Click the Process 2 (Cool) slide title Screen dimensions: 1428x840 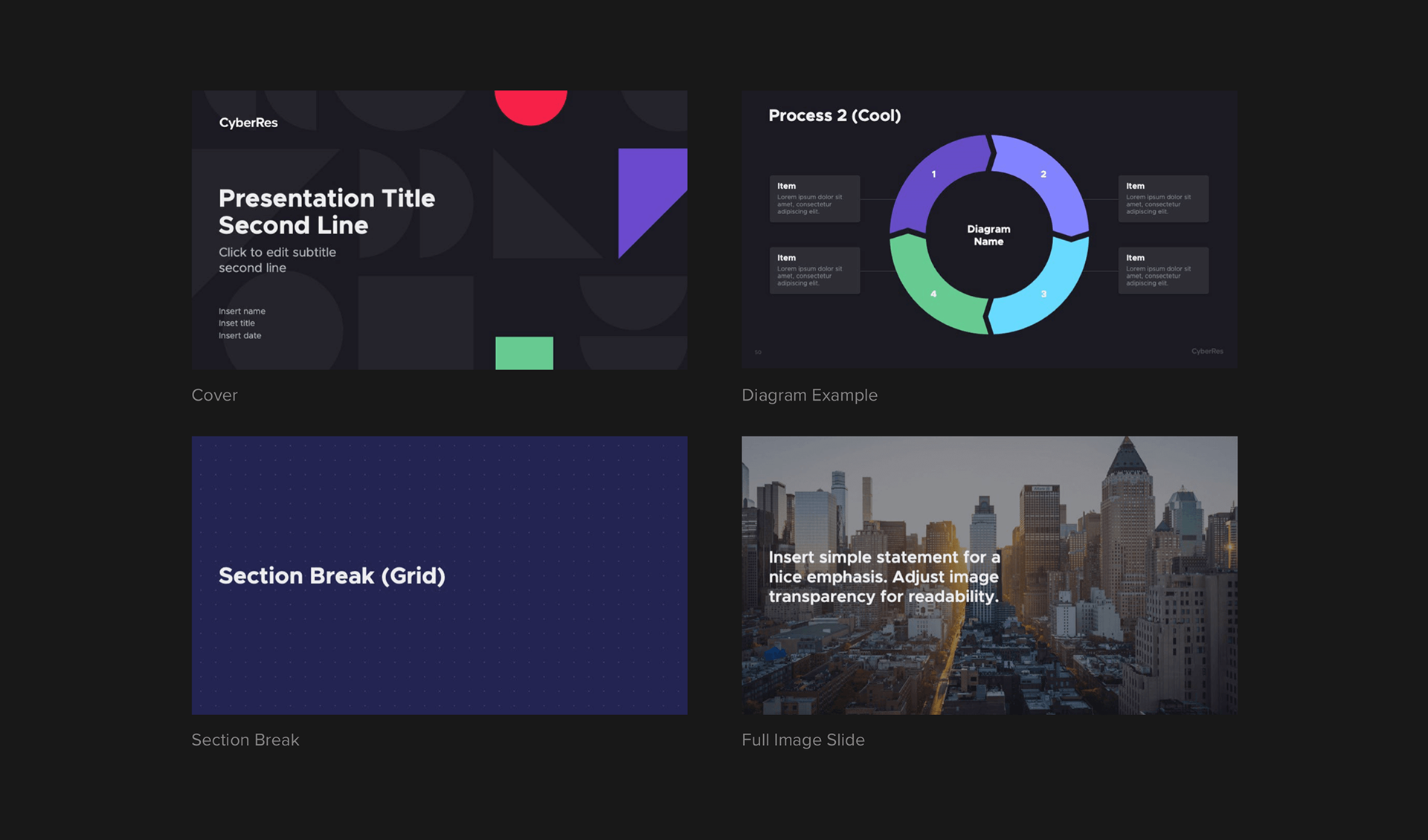(x=834, y=115)
